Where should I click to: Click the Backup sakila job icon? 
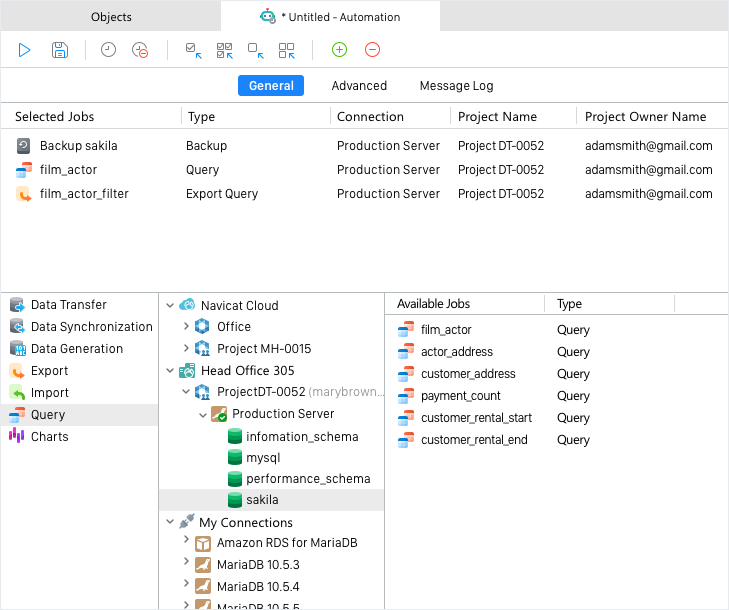click(24, 146)
